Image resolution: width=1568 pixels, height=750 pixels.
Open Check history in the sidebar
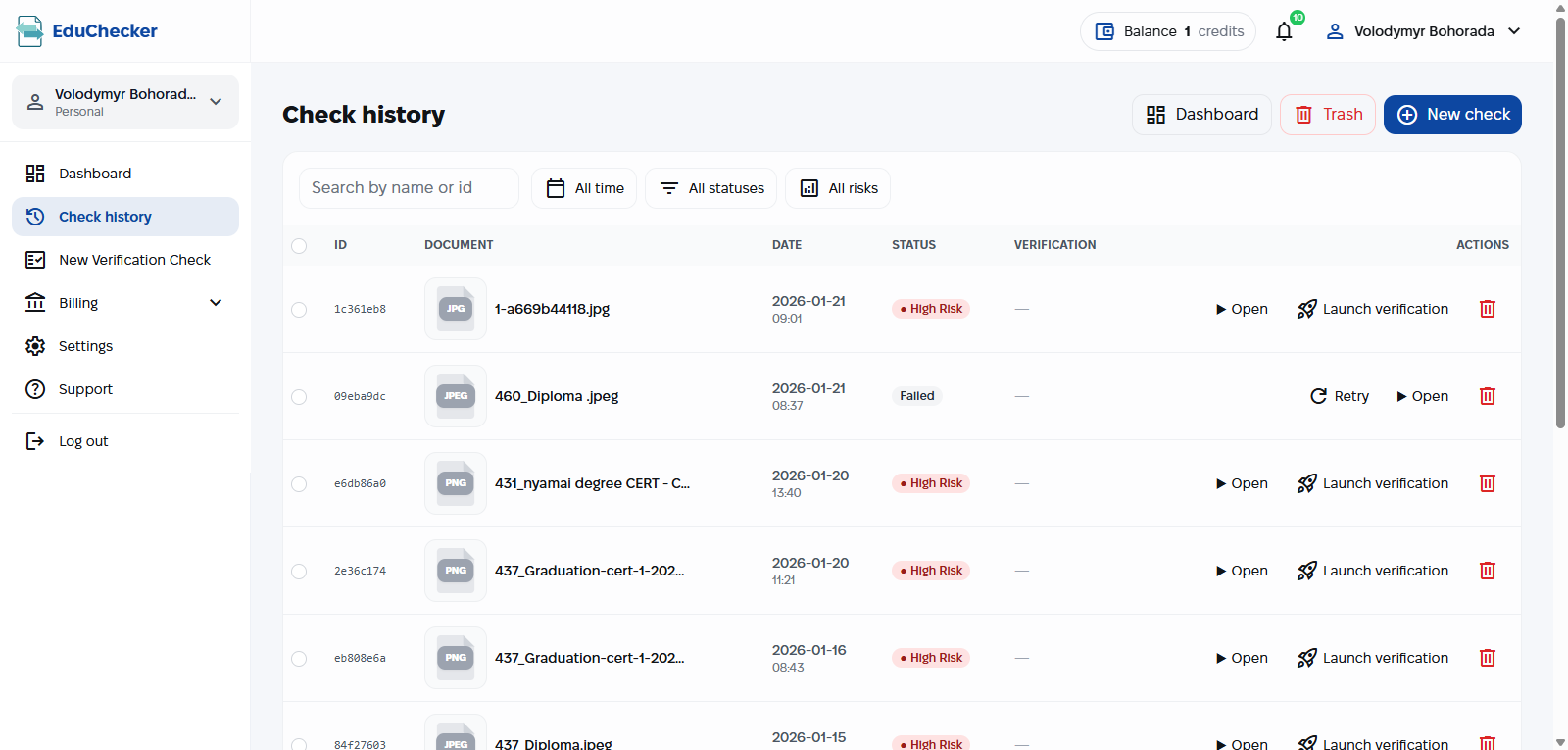tap(125, 217)
